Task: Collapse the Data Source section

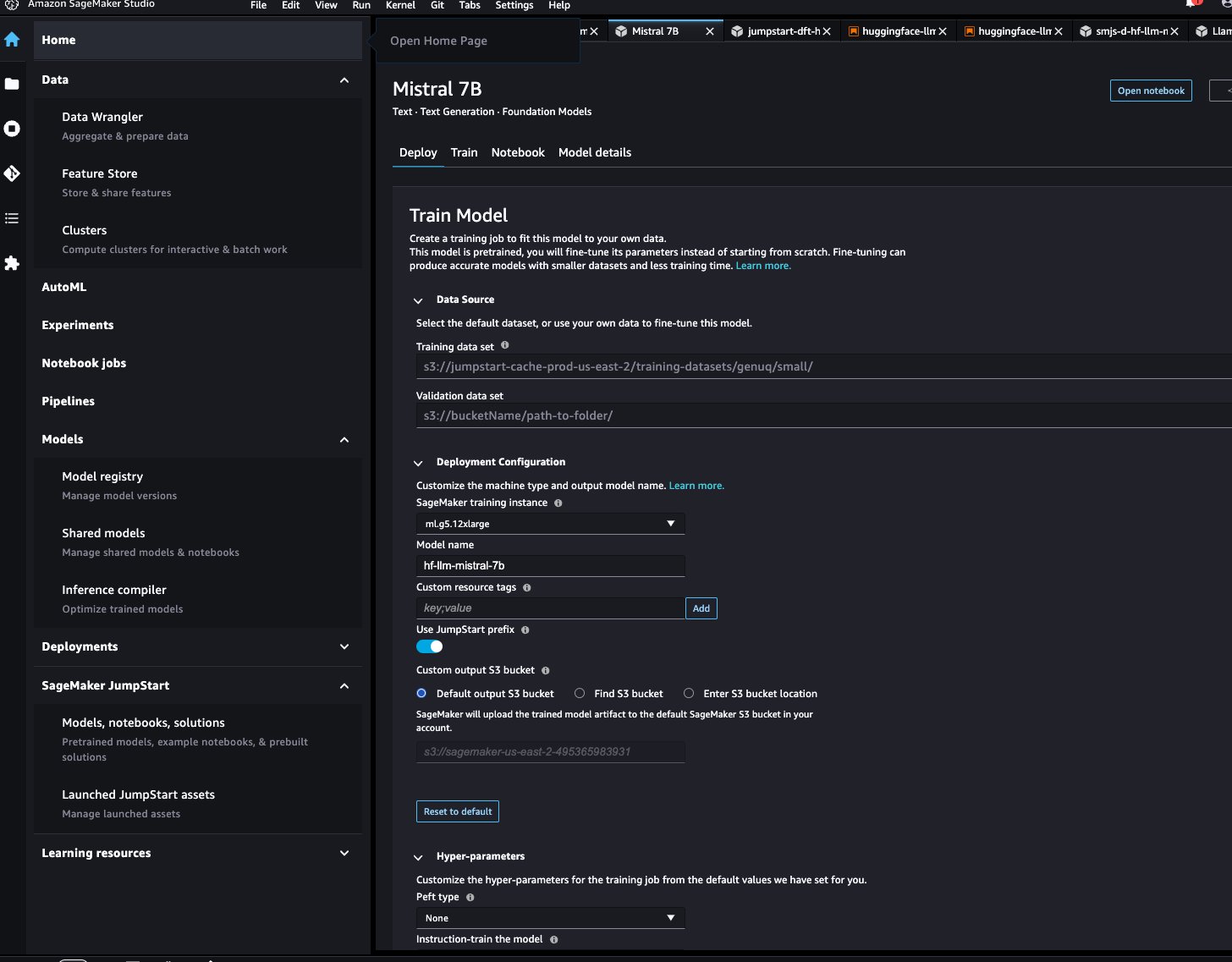Action: coord(418,300)
